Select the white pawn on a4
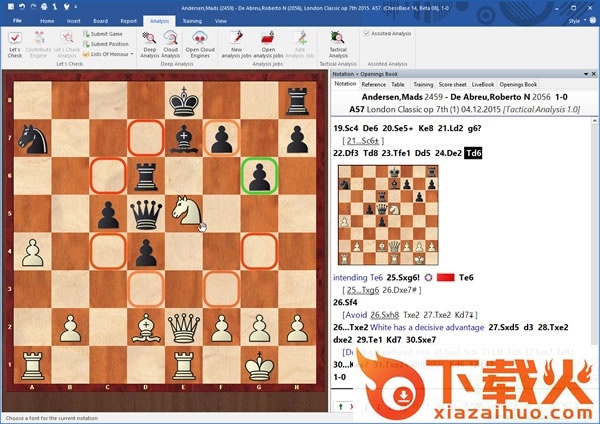This screenshot has width=600, height=424. (33, 252)
